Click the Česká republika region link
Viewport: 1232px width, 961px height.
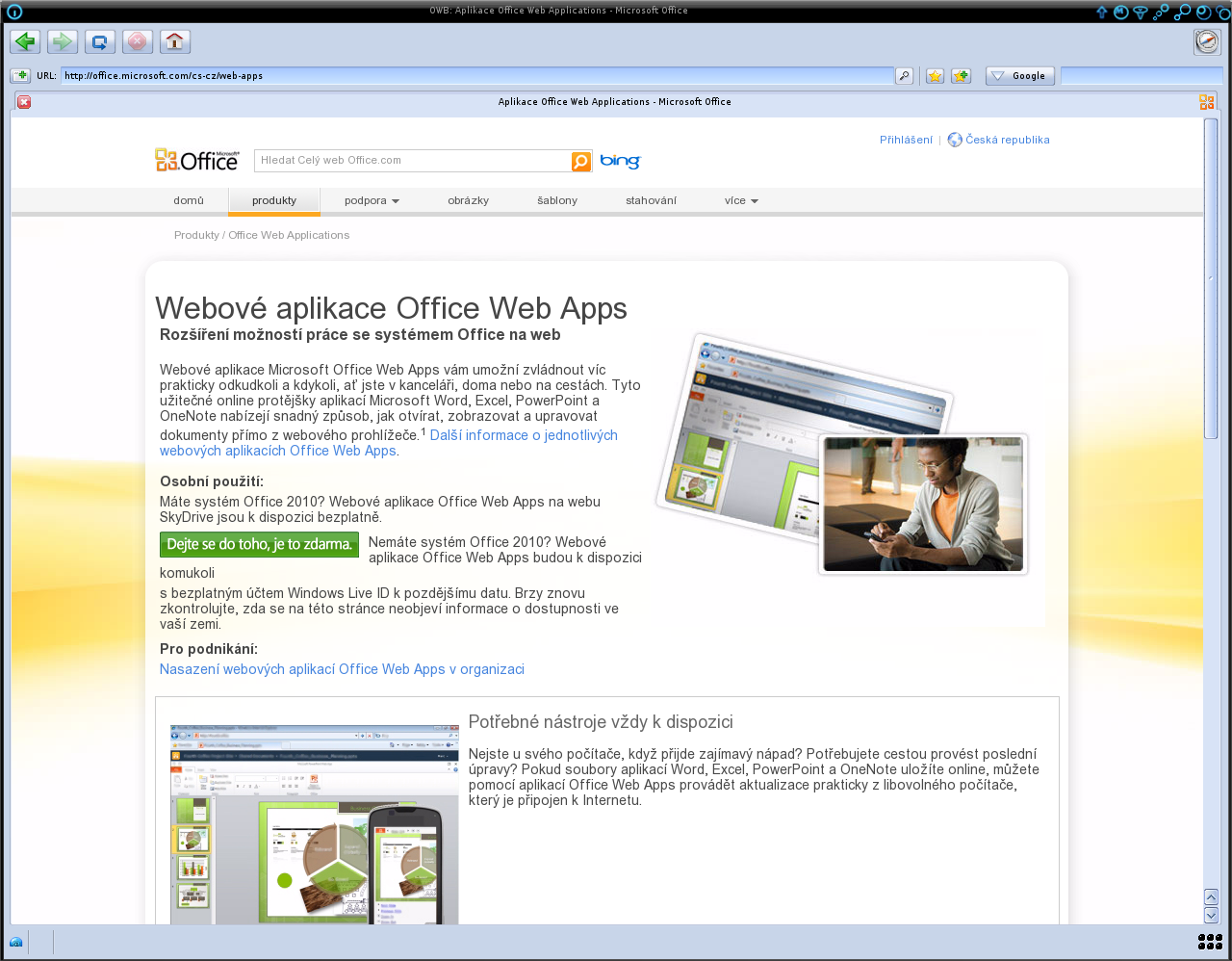point(1008,140)
